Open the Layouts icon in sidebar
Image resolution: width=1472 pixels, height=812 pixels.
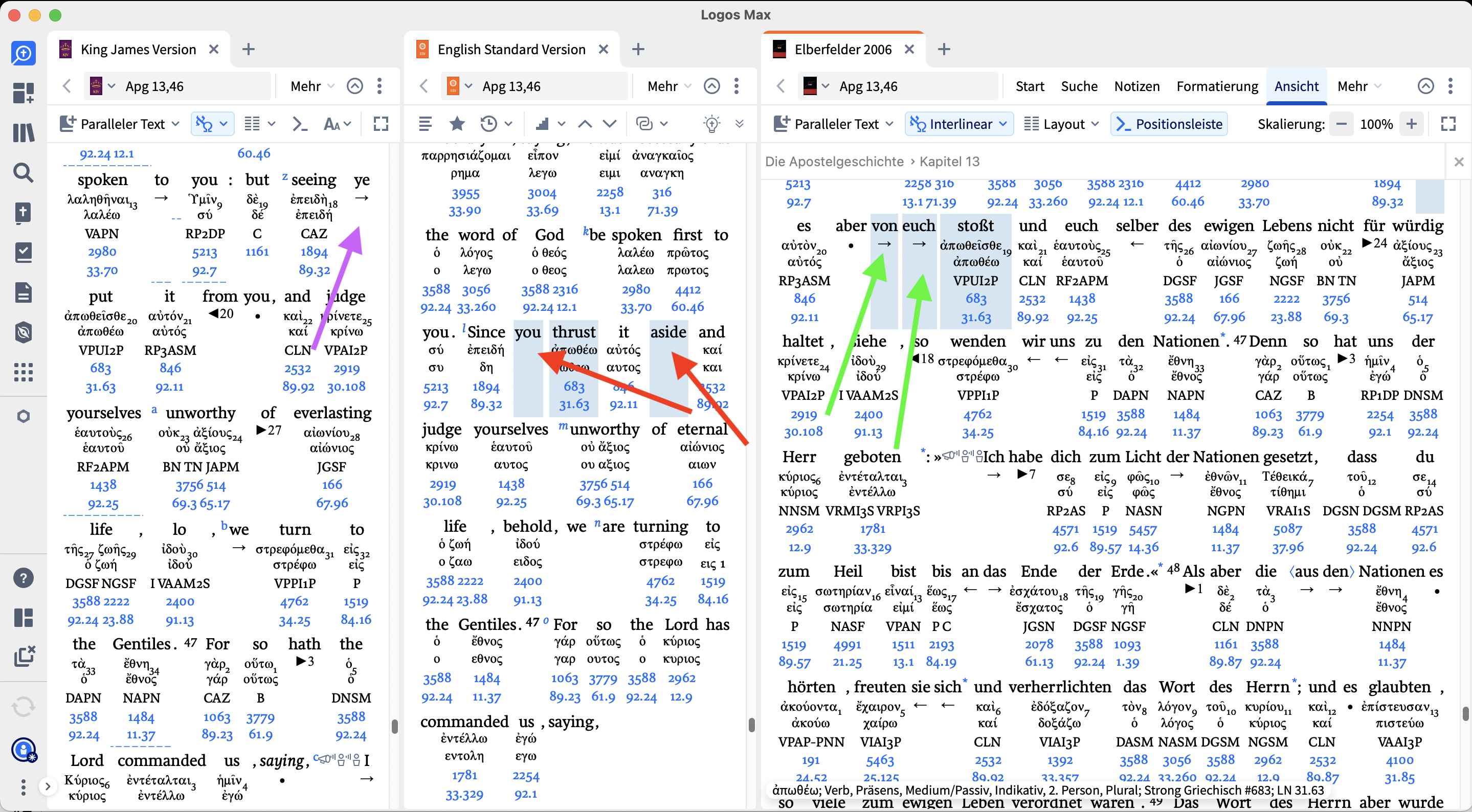point(24,618)
